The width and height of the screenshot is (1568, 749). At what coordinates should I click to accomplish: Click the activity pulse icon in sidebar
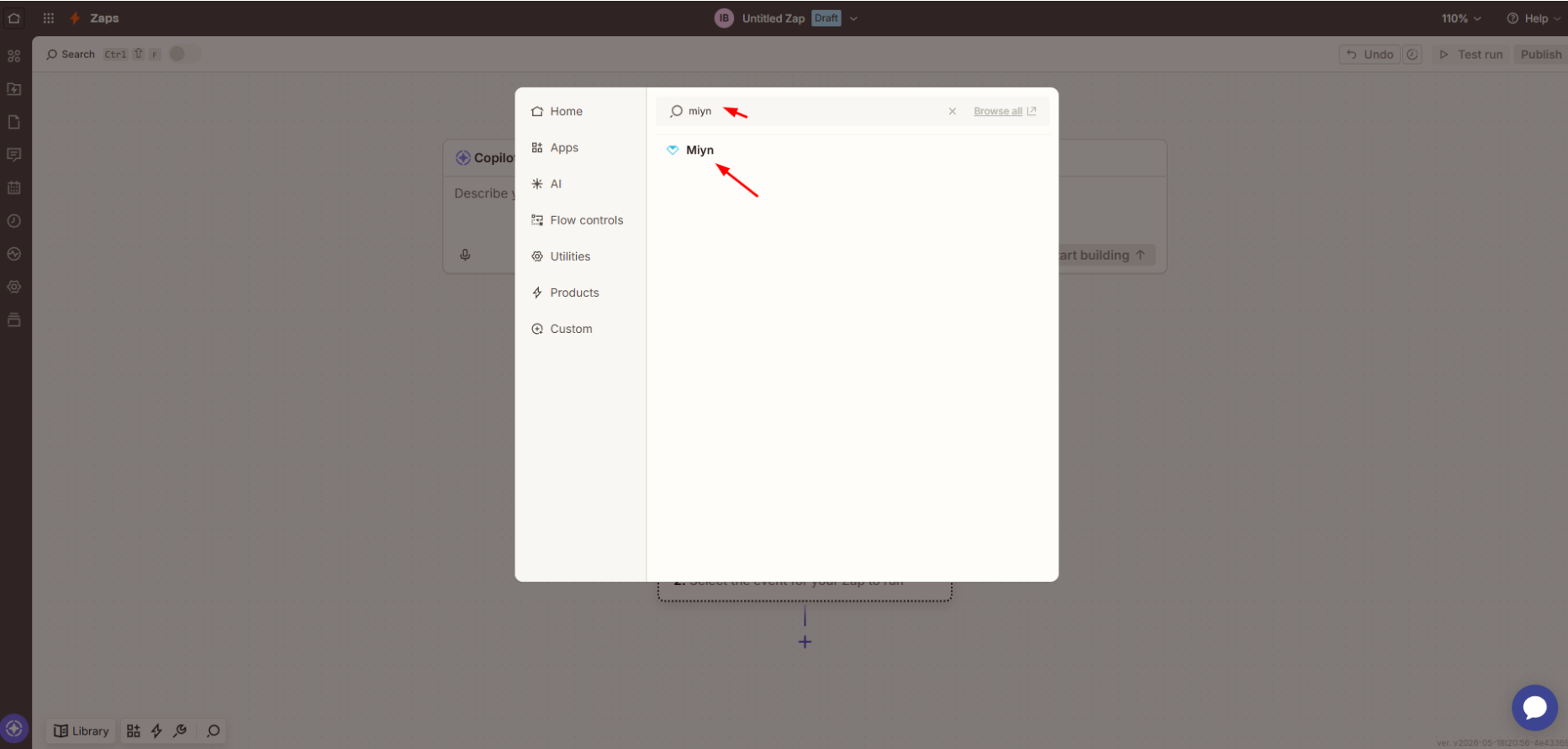[x=14, y=254]
